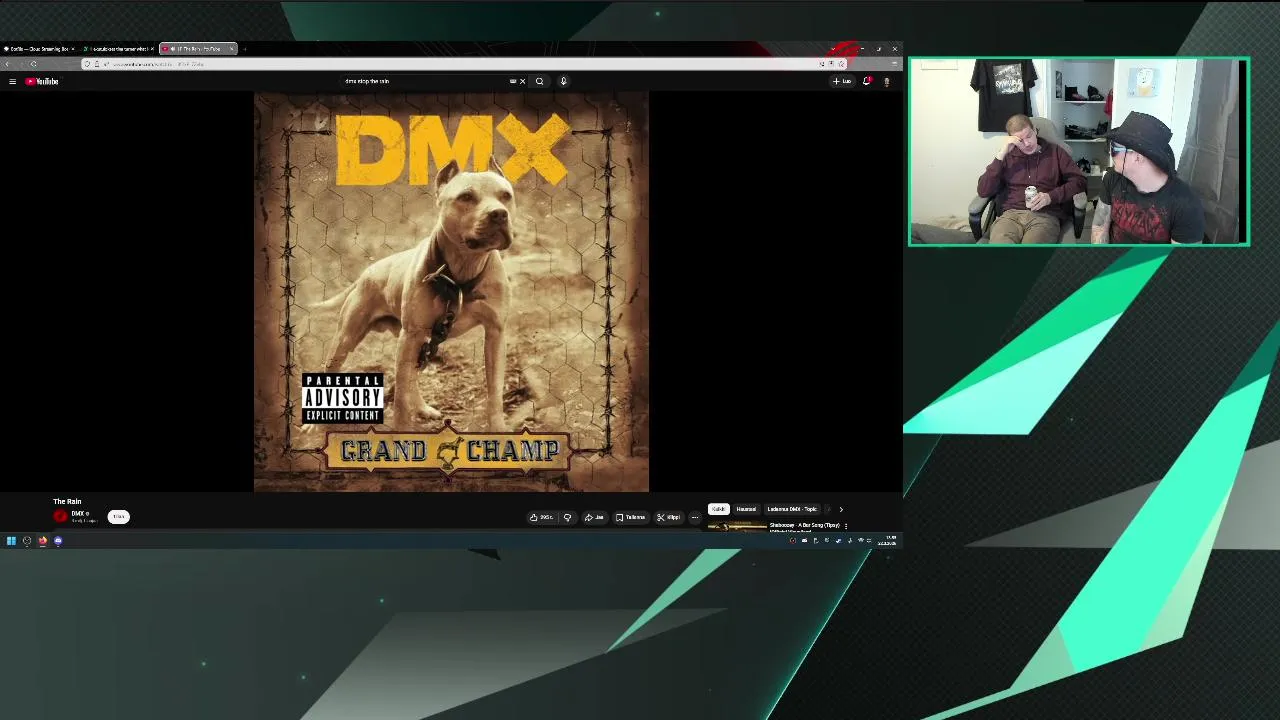Open more actions three-dot menu
The width and height of the screenshot is (1280, 720).
[x=695, y=517]
